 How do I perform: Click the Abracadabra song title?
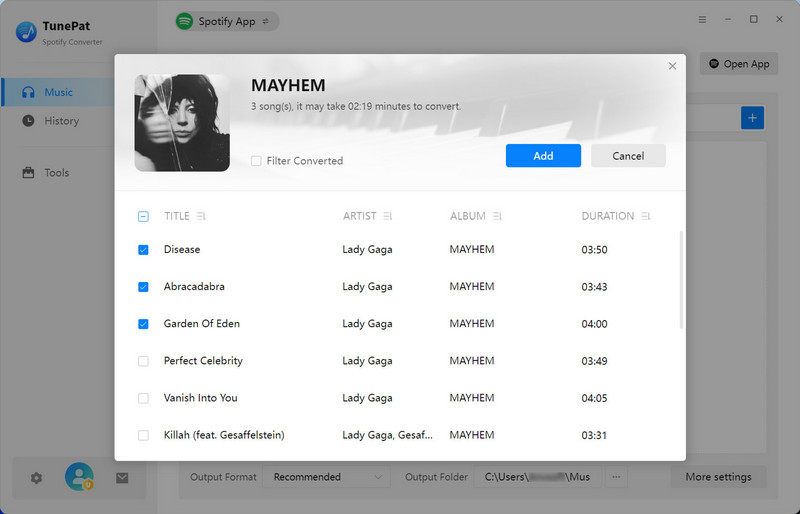[x=194, y=287]
